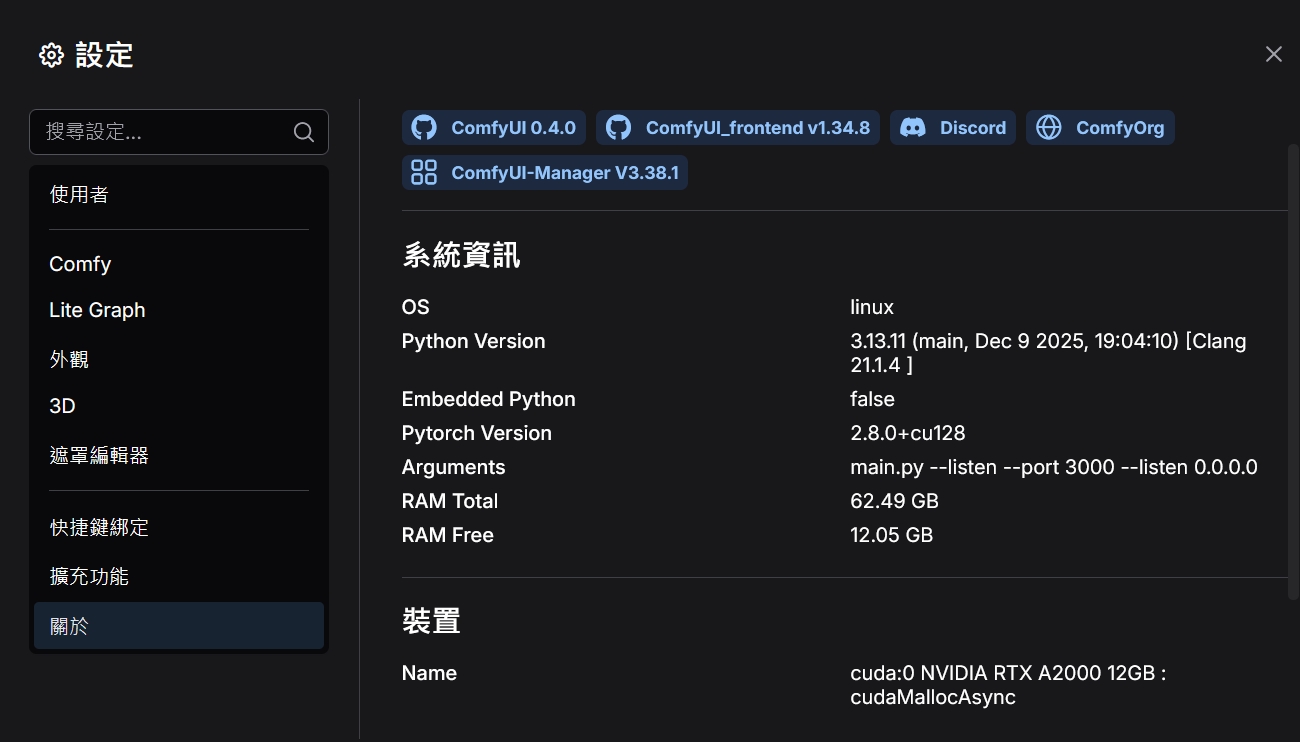The height and width of the screenshot is (742, 1300).
Task: Open the ComfyUI 0.4.0 link
Action: click(x=513, y=128)
